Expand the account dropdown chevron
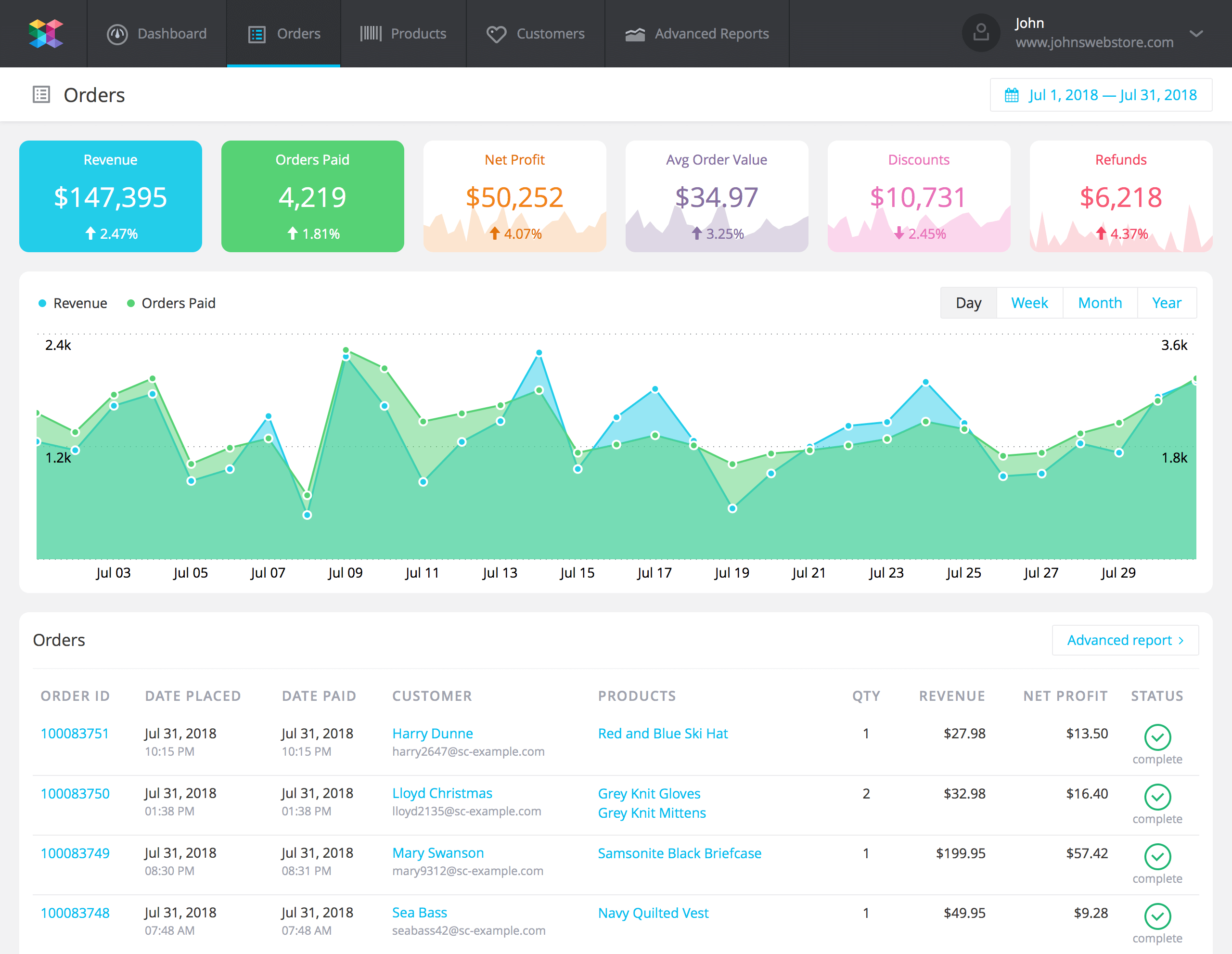 tap(1196, 33)
